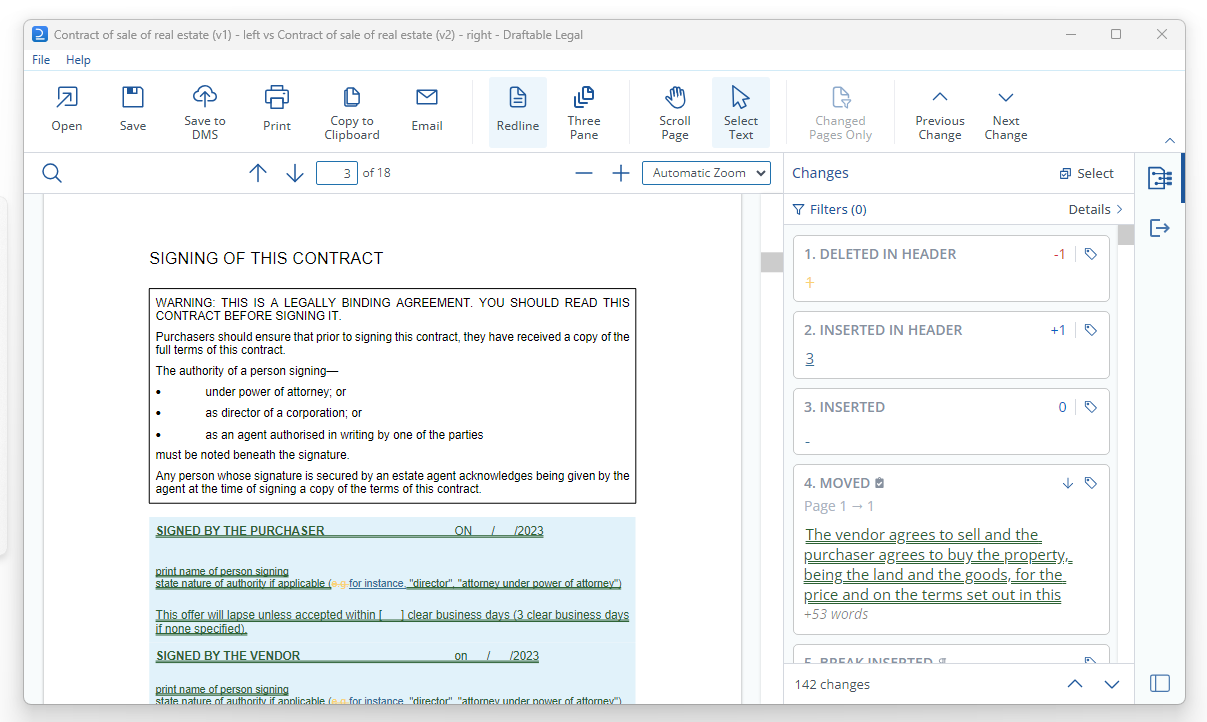Open Filters (0) in Changes panel
Viewport: 1207px width, 722px height.
829,209
